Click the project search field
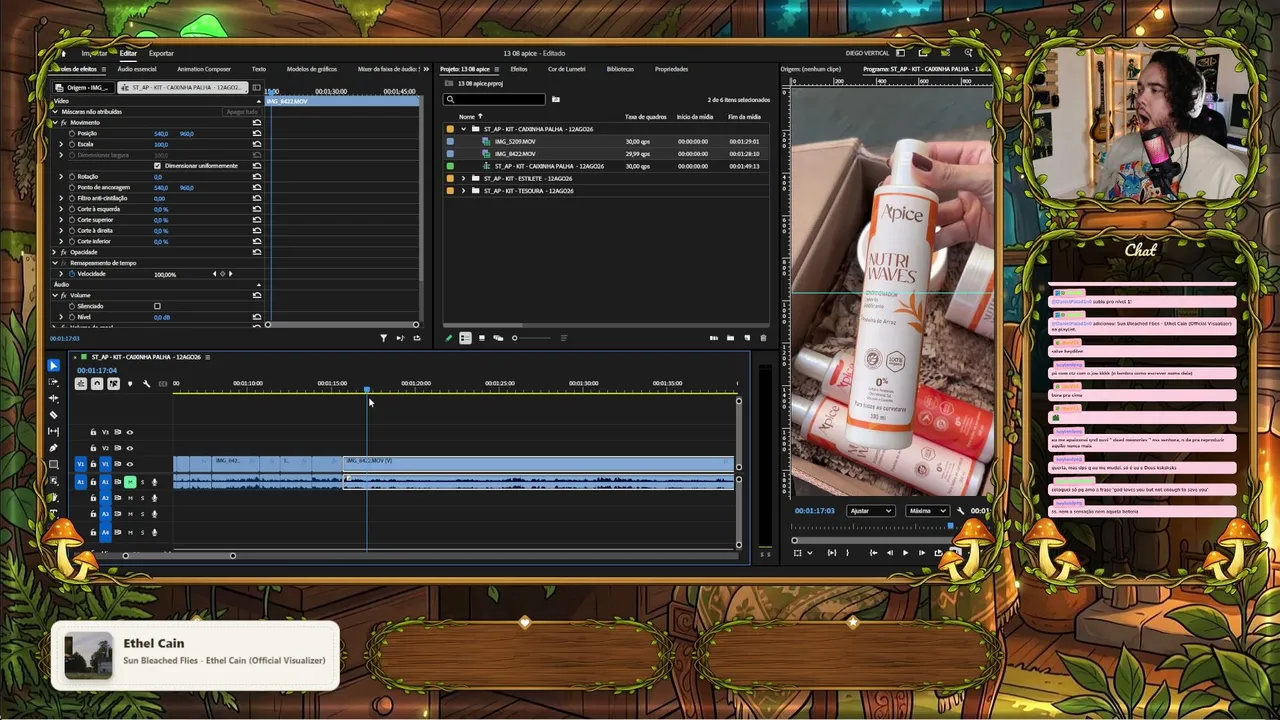This screenshot has width=1280, height=720. tap(496, 99)
